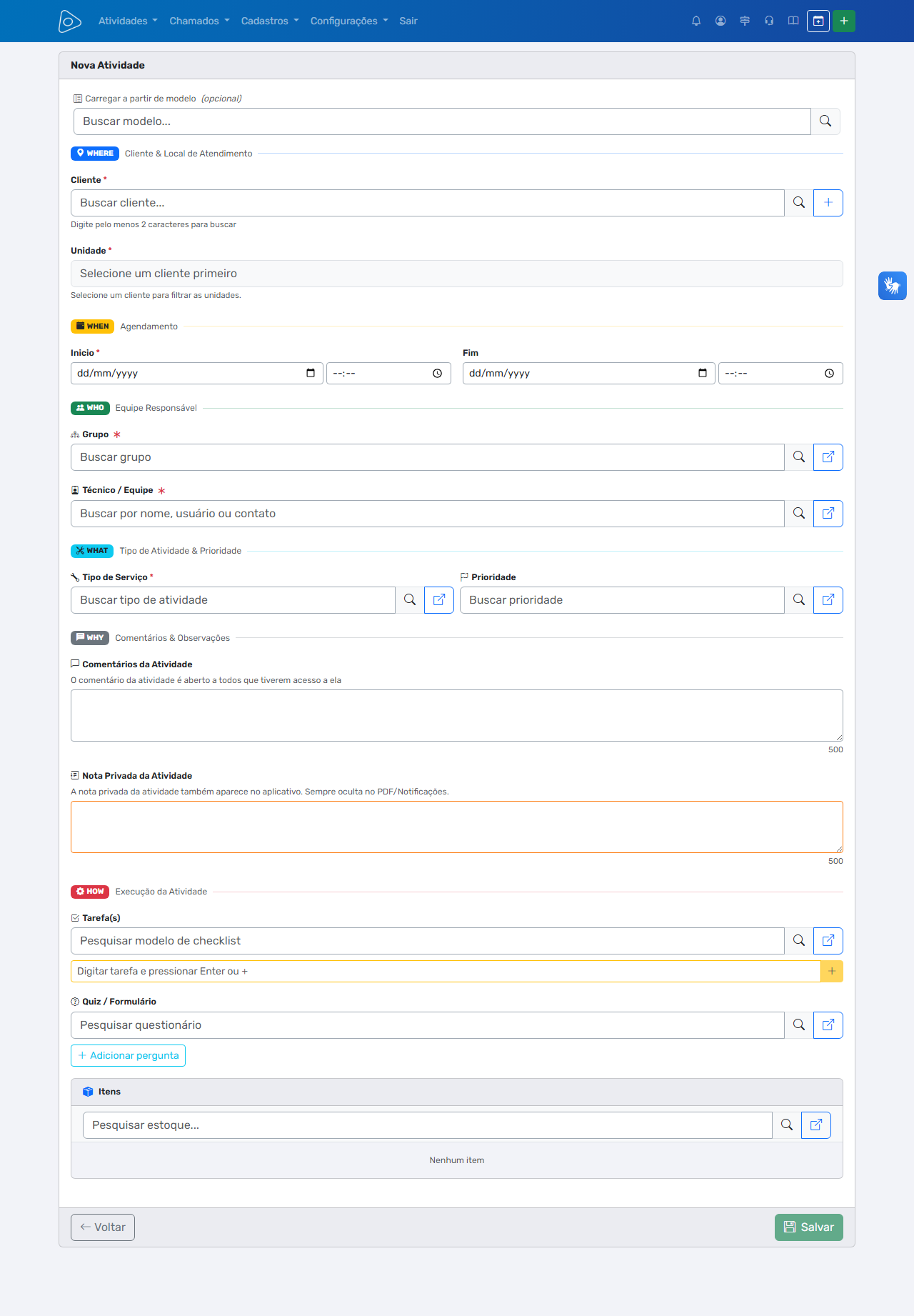The image size is (914, 1316).
Task: Focus the Buscar tipo de atividade input
Action: coord(233,600)
